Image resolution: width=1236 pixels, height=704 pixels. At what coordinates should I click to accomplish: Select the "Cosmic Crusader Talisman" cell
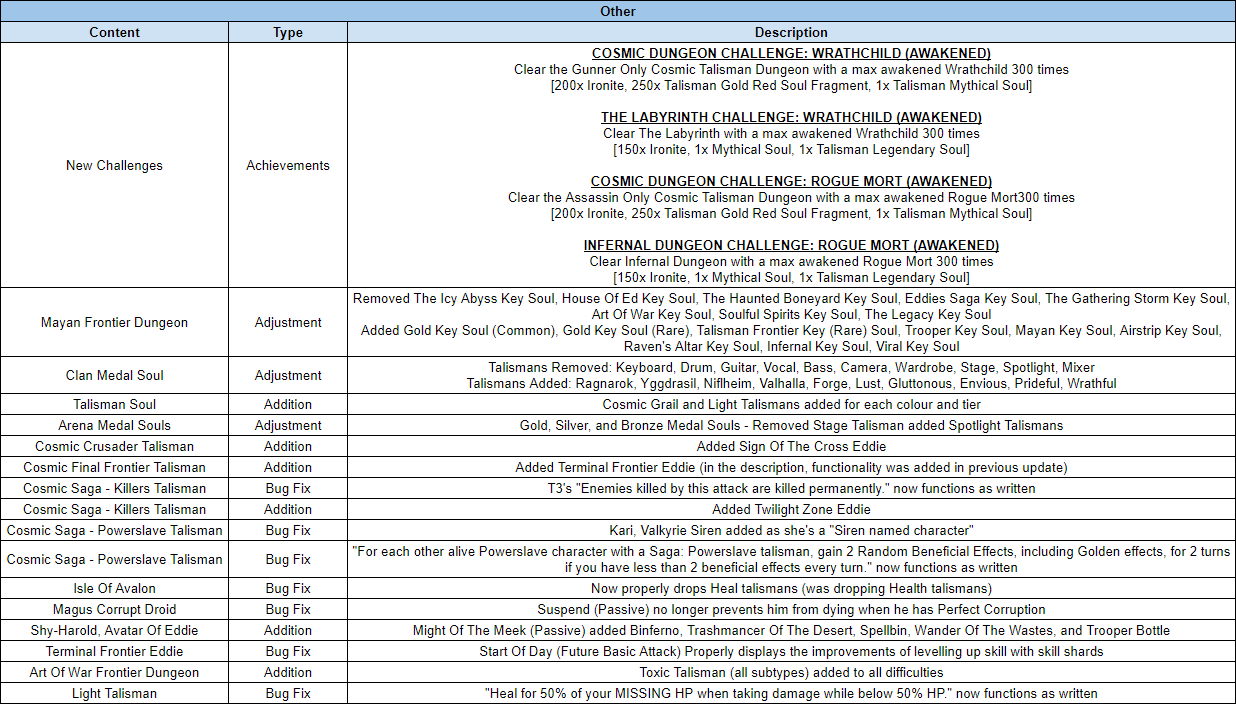(x=114, y=446)
